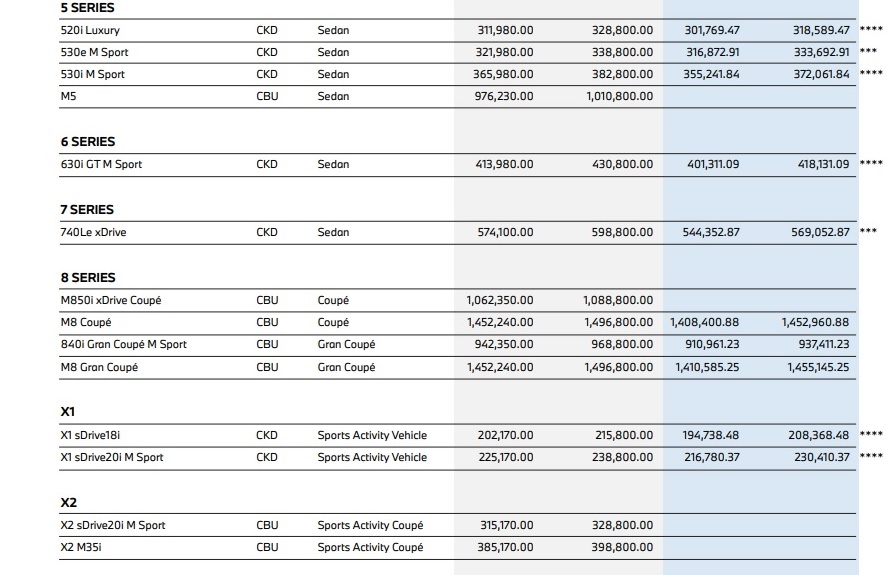Screen dimensions: 892x575
Task: Select the X1 sDrive18i model name
Action: 100,435
